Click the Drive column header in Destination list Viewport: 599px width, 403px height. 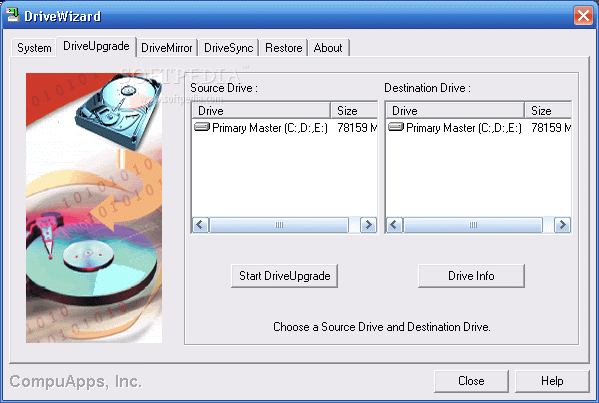(455, 110)
